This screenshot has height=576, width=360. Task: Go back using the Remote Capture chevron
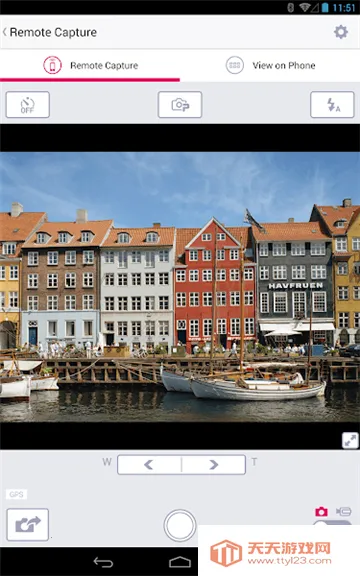point(5,32)
